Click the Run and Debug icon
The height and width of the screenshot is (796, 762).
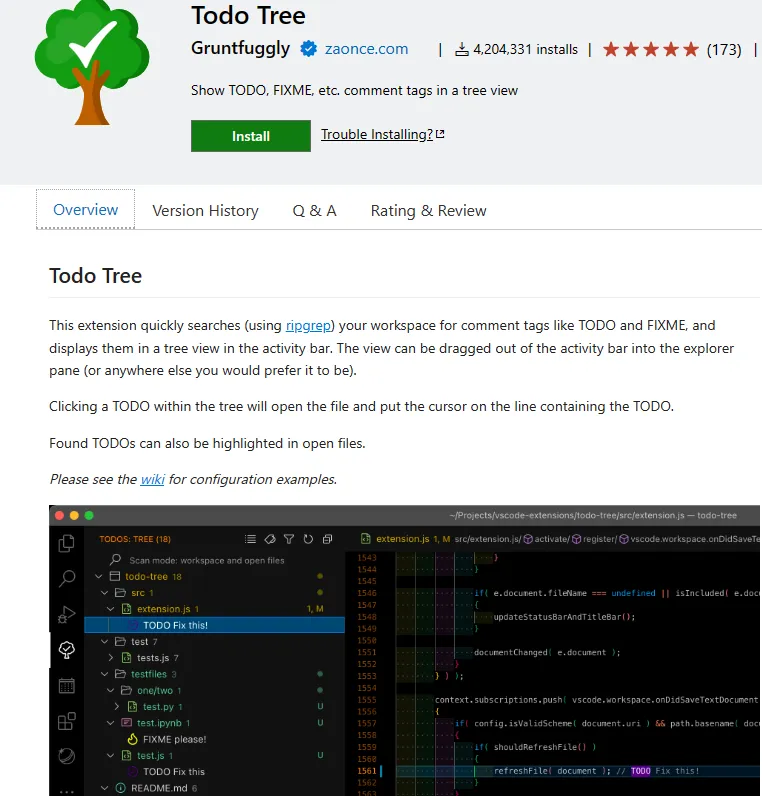click(x=67, y=614)
